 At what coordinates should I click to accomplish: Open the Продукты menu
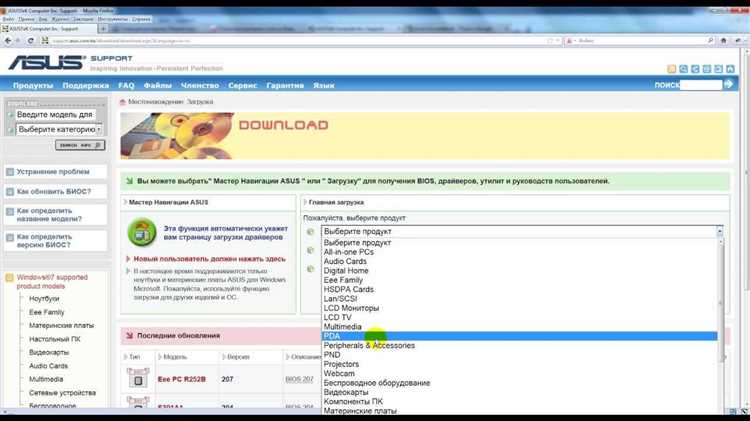pyautogui.click(x=33, y=86)
